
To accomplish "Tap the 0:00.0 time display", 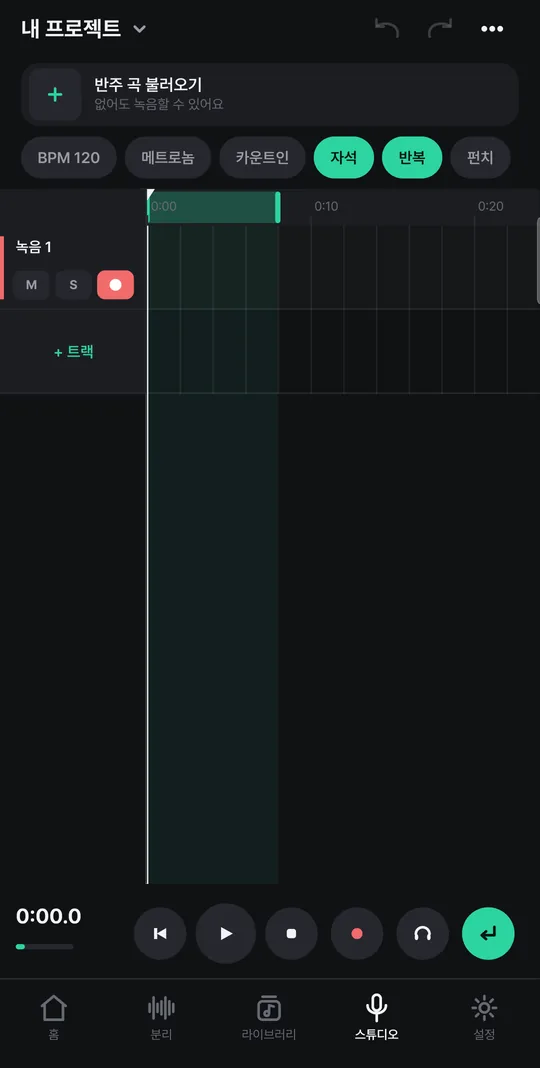I will point(48,916).
